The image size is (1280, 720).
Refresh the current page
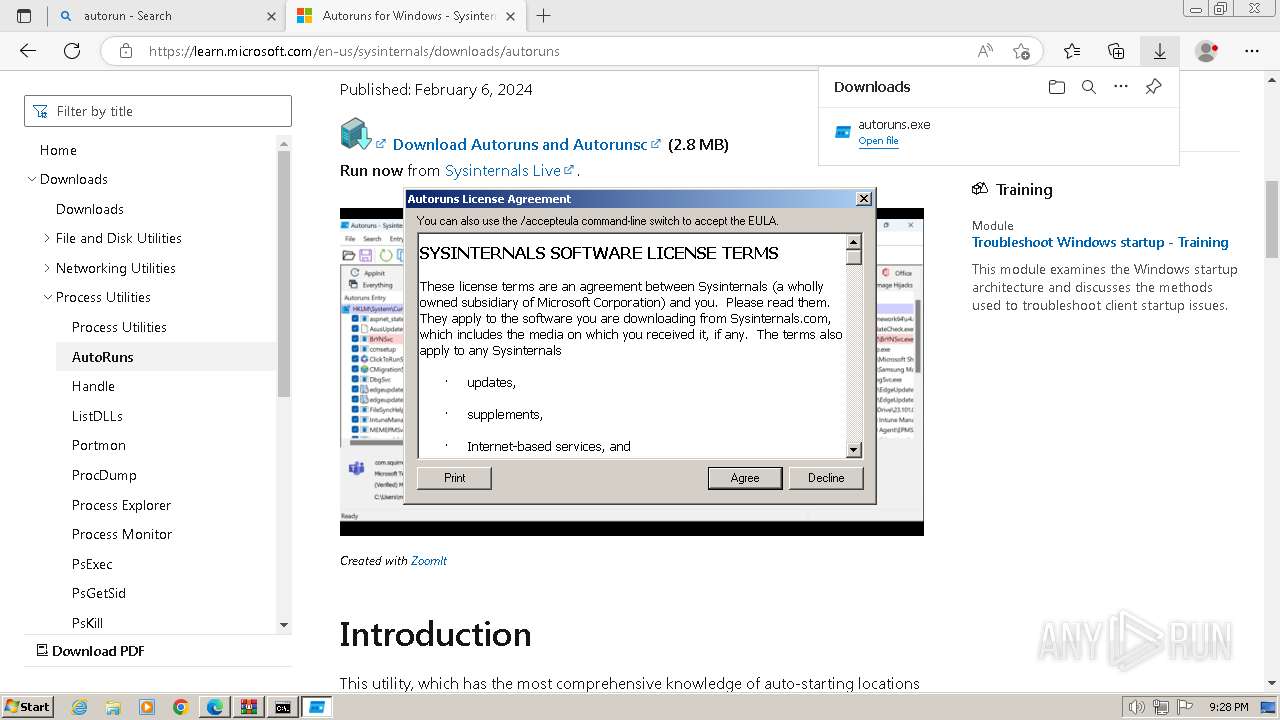pos(72,51)
